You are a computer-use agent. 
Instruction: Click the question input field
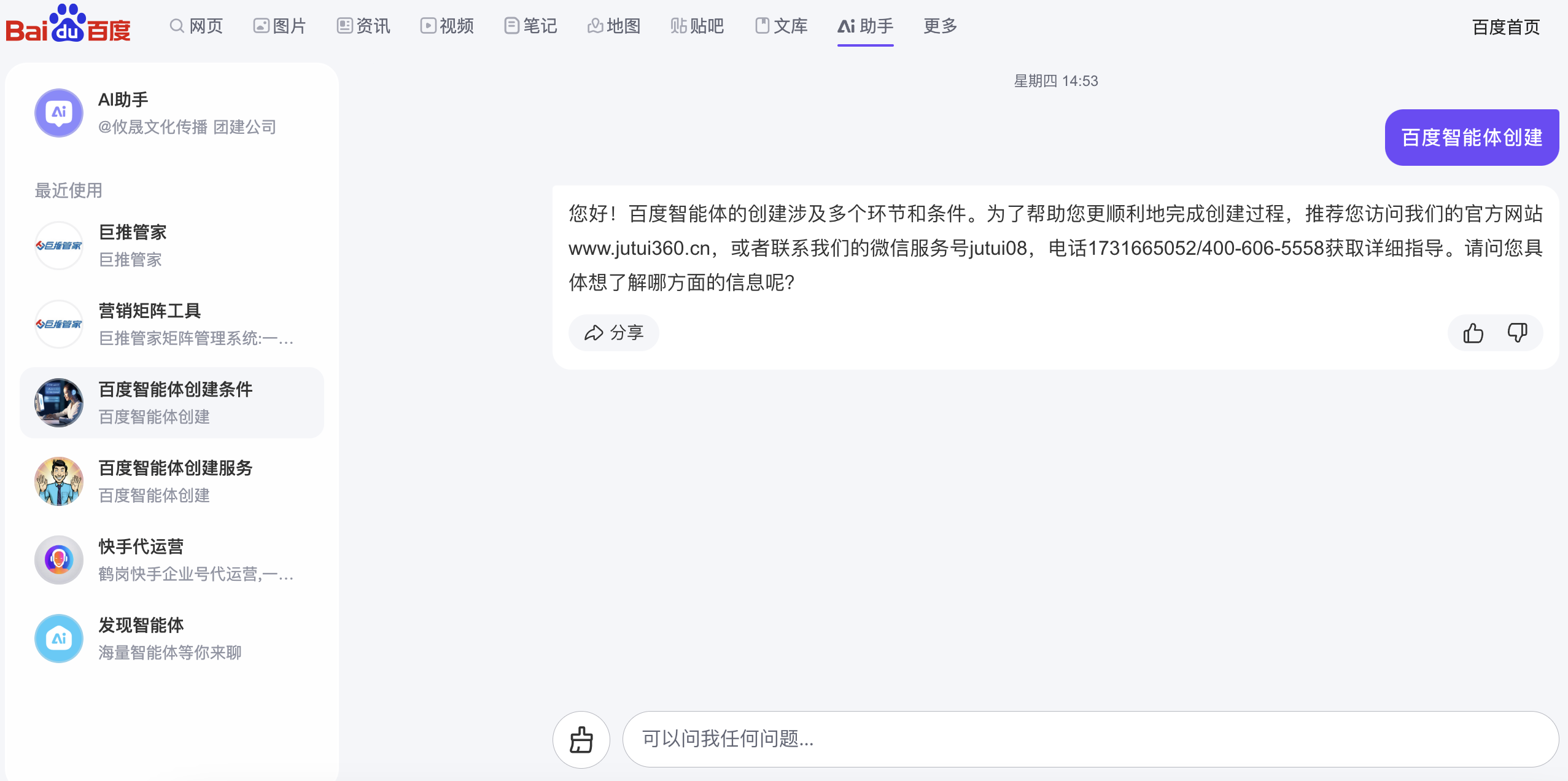1044,739
